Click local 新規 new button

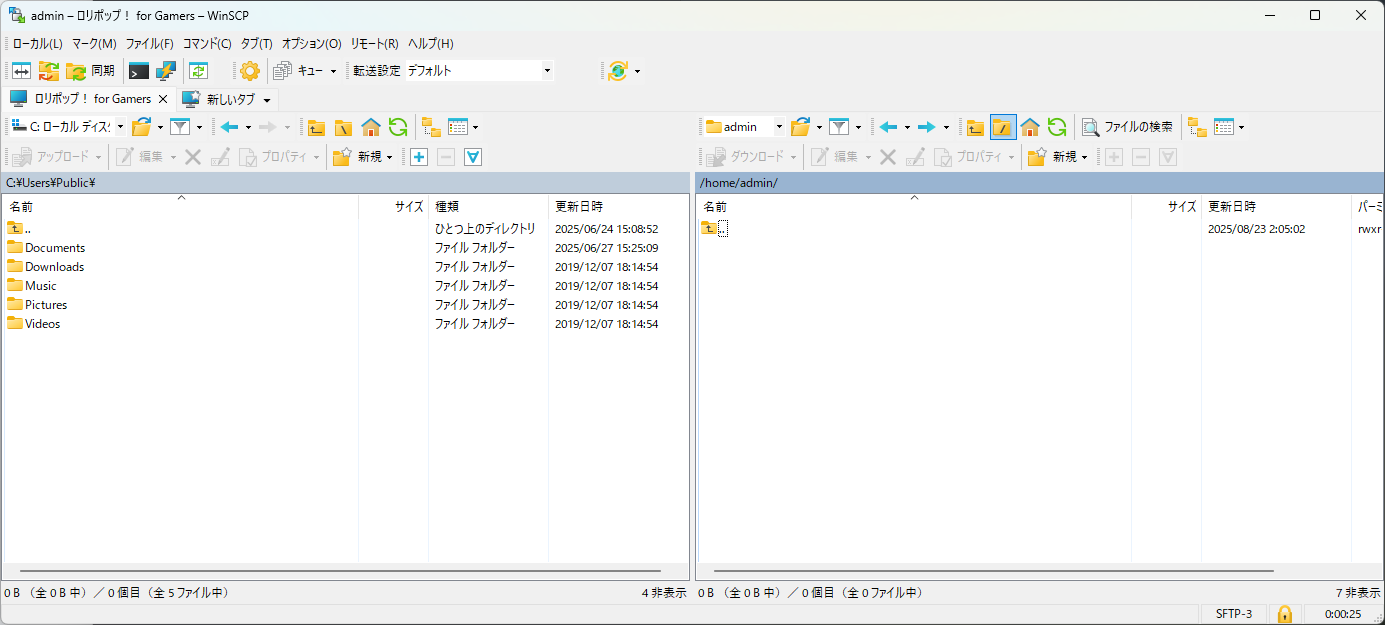[363, 156]
